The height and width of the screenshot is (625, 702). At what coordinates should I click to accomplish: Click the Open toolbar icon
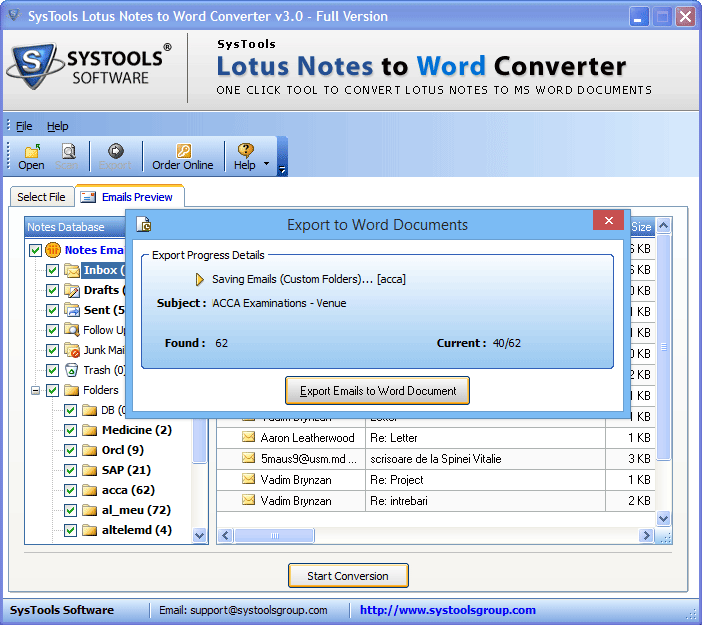click(31, 151)
